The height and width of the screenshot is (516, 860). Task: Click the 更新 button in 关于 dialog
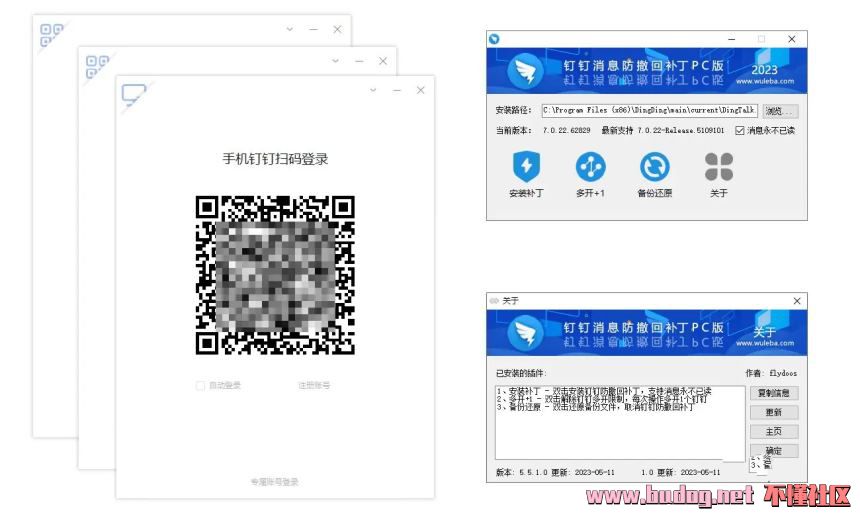774,412
